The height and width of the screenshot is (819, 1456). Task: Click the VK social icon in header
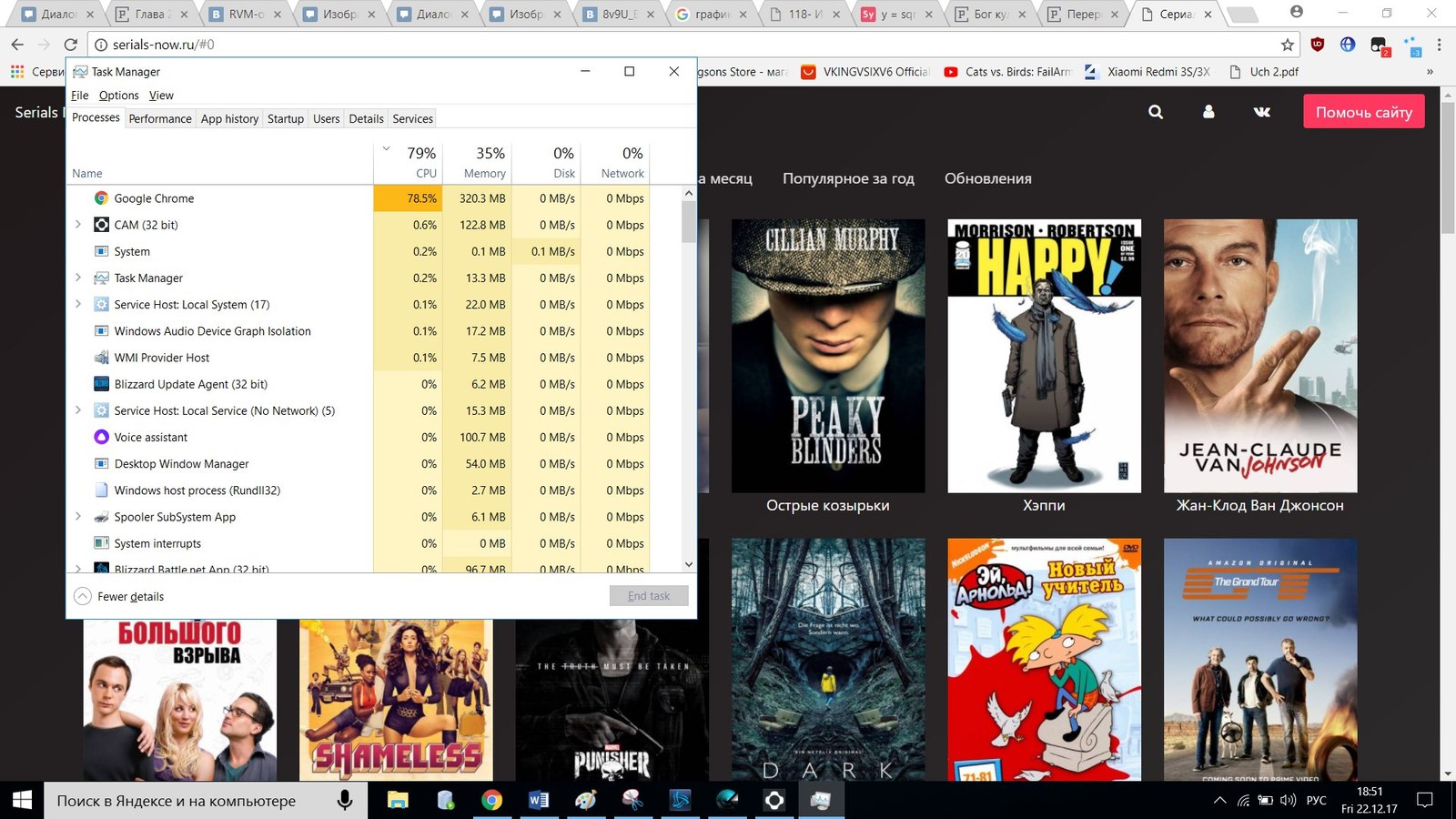tap(1262, 112)
